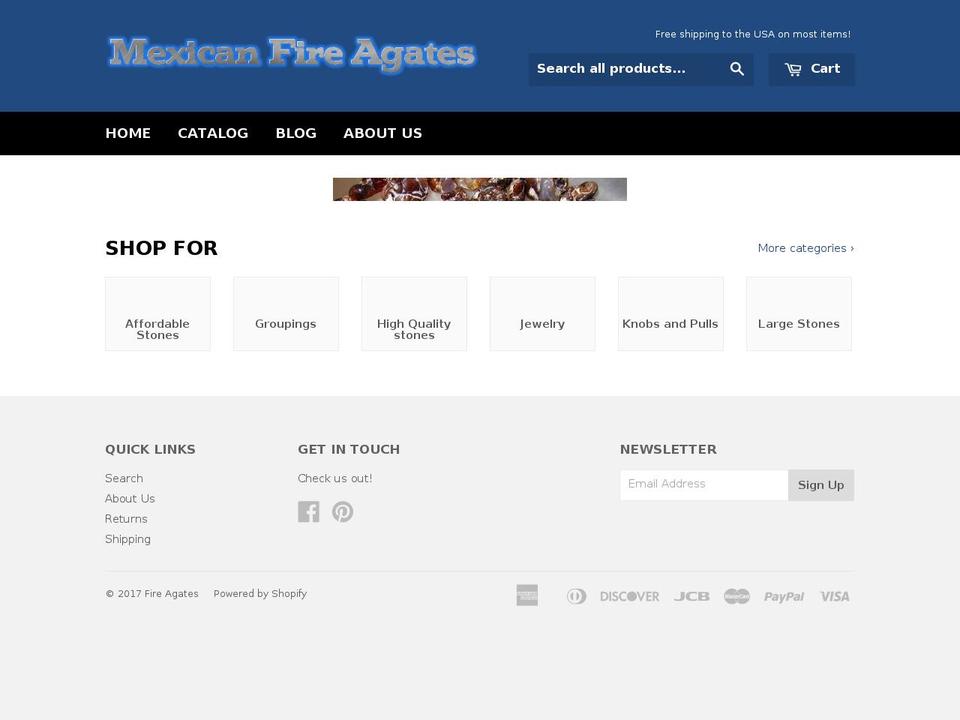This screenshot has width=960, height=720.
Task: Open the Facebook page icon
Action: point(309,512)
